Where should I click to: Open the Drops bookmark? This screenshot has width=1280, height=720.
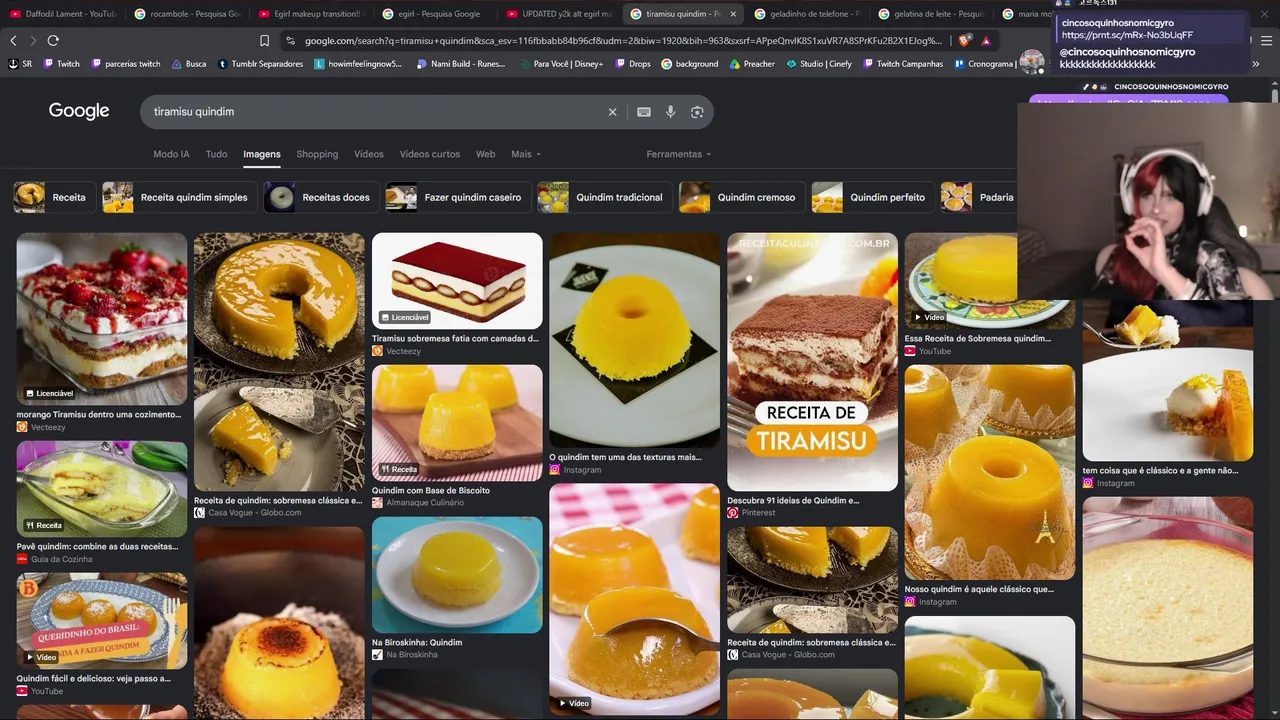point(632,64)
